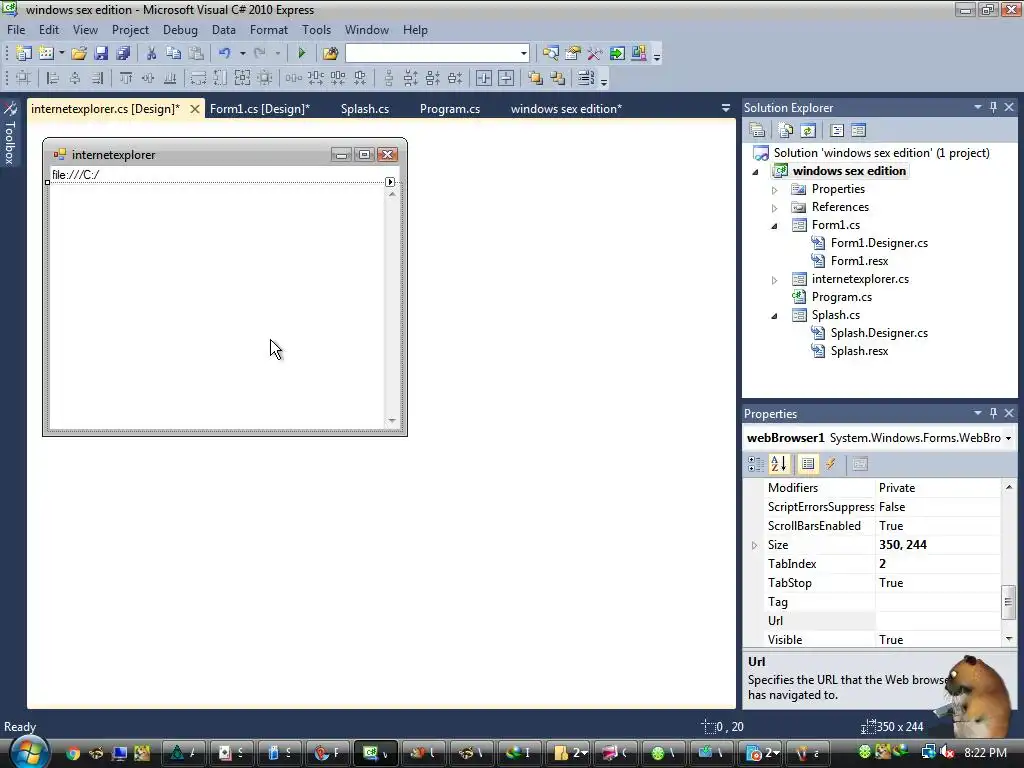This screenshot has width=1024, height=768.
Task: Click the Align to Grid layout icon
Action: (24, 78)
